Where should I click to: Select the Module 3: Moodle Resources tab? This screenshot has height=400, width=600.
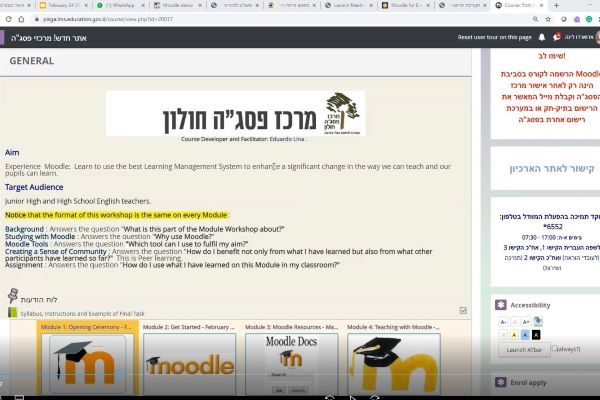point(292,327)
